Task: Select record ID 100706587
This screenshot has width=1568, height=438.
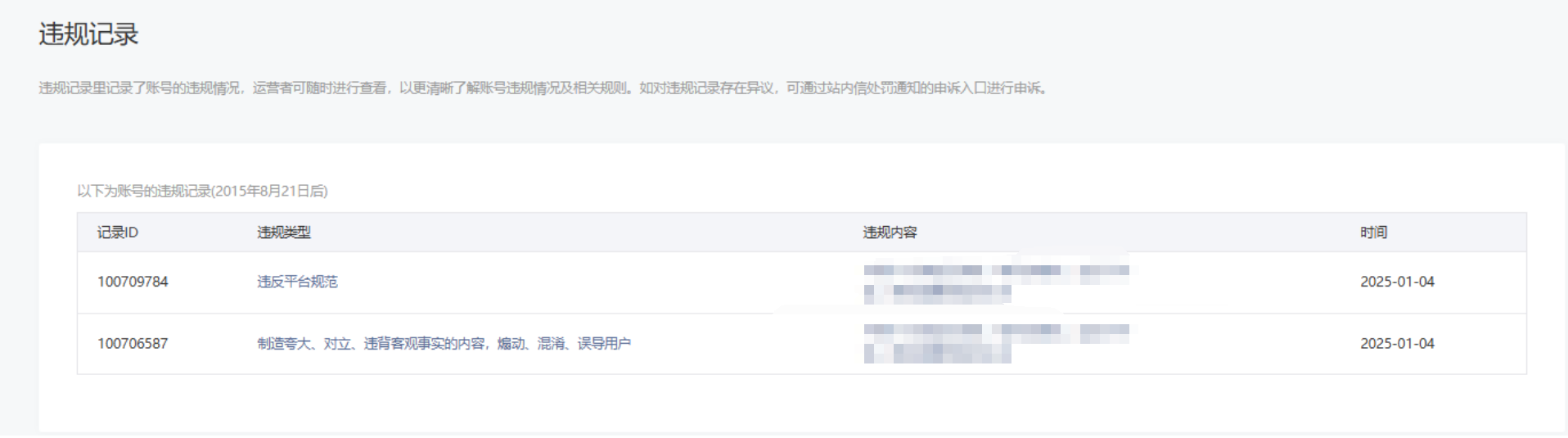Action: point(133,344)
